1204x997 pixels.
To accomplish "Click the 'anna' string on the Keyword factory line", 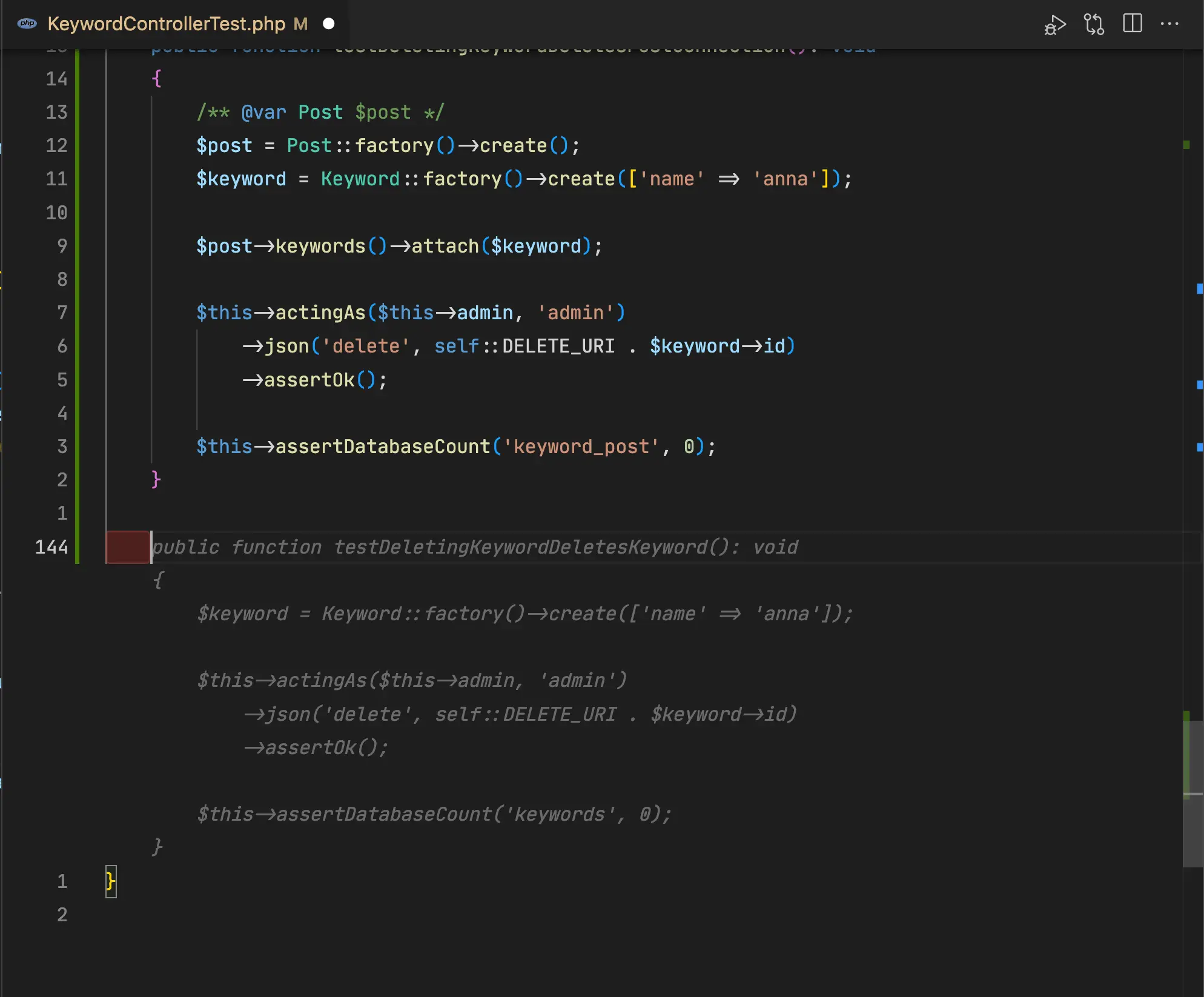I will coord(785,179).
